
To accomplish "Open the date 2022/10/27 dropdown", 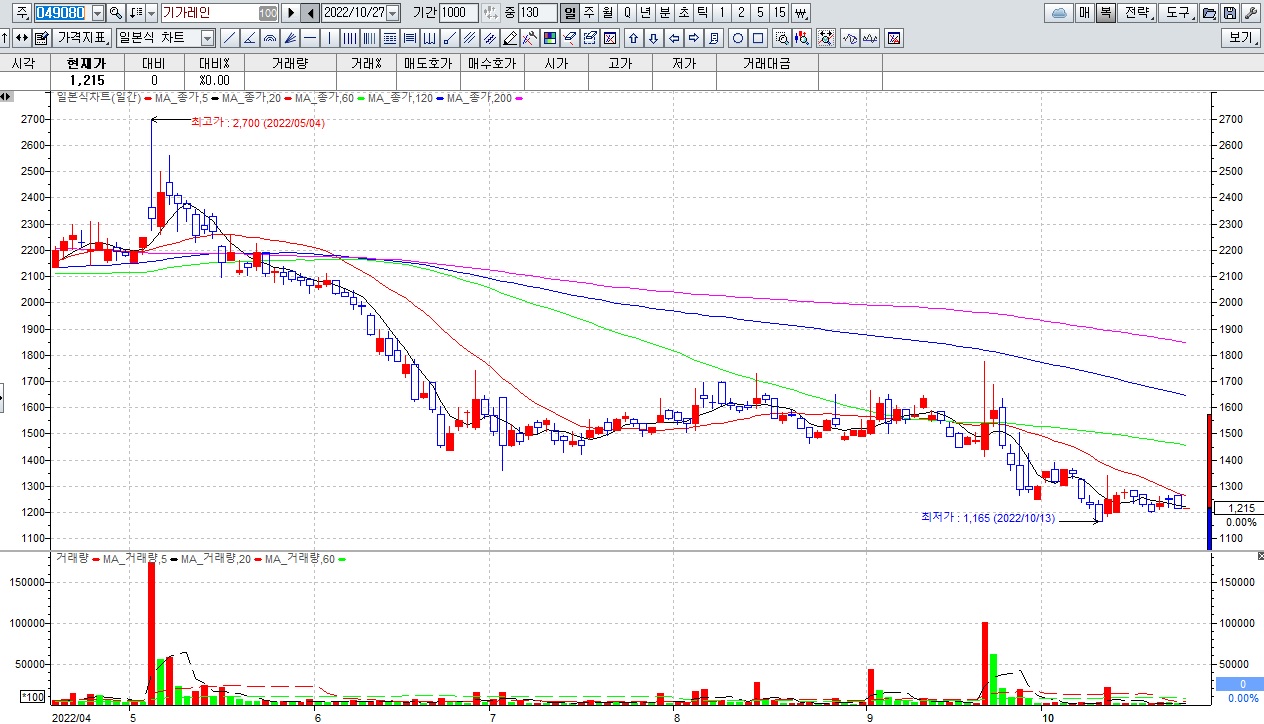I will tap(392, 13).
